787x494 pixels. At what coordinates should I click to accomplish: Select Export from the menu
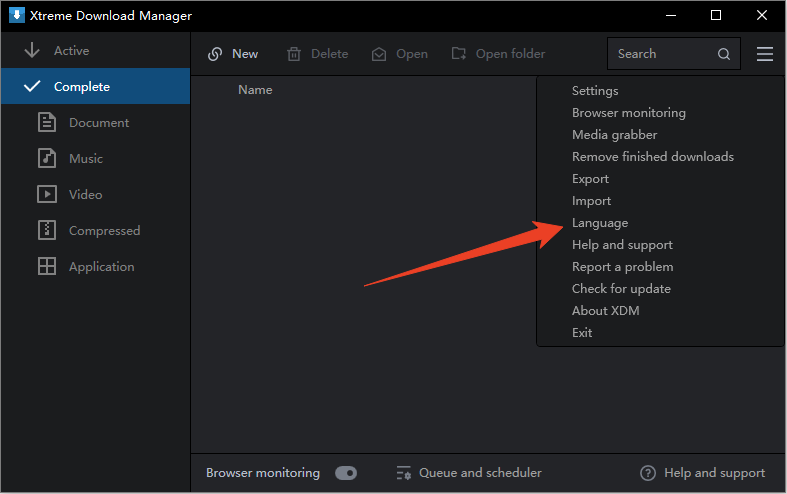pos(590,179)
